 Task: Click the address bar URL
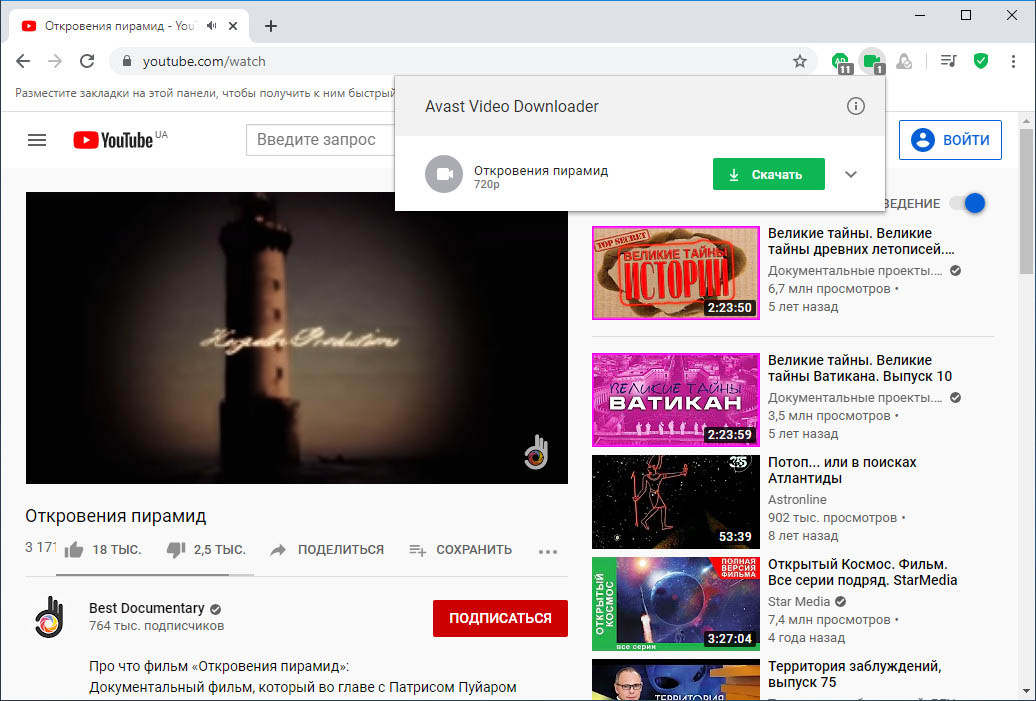click(x=204, y=61)
